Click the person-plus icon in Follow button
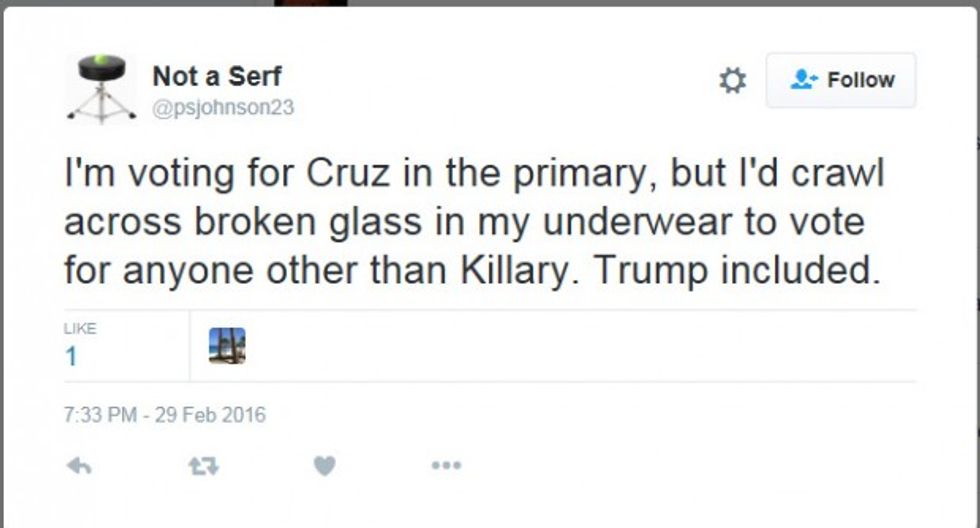This screenshot has height=528, width=980. point(804,81)
